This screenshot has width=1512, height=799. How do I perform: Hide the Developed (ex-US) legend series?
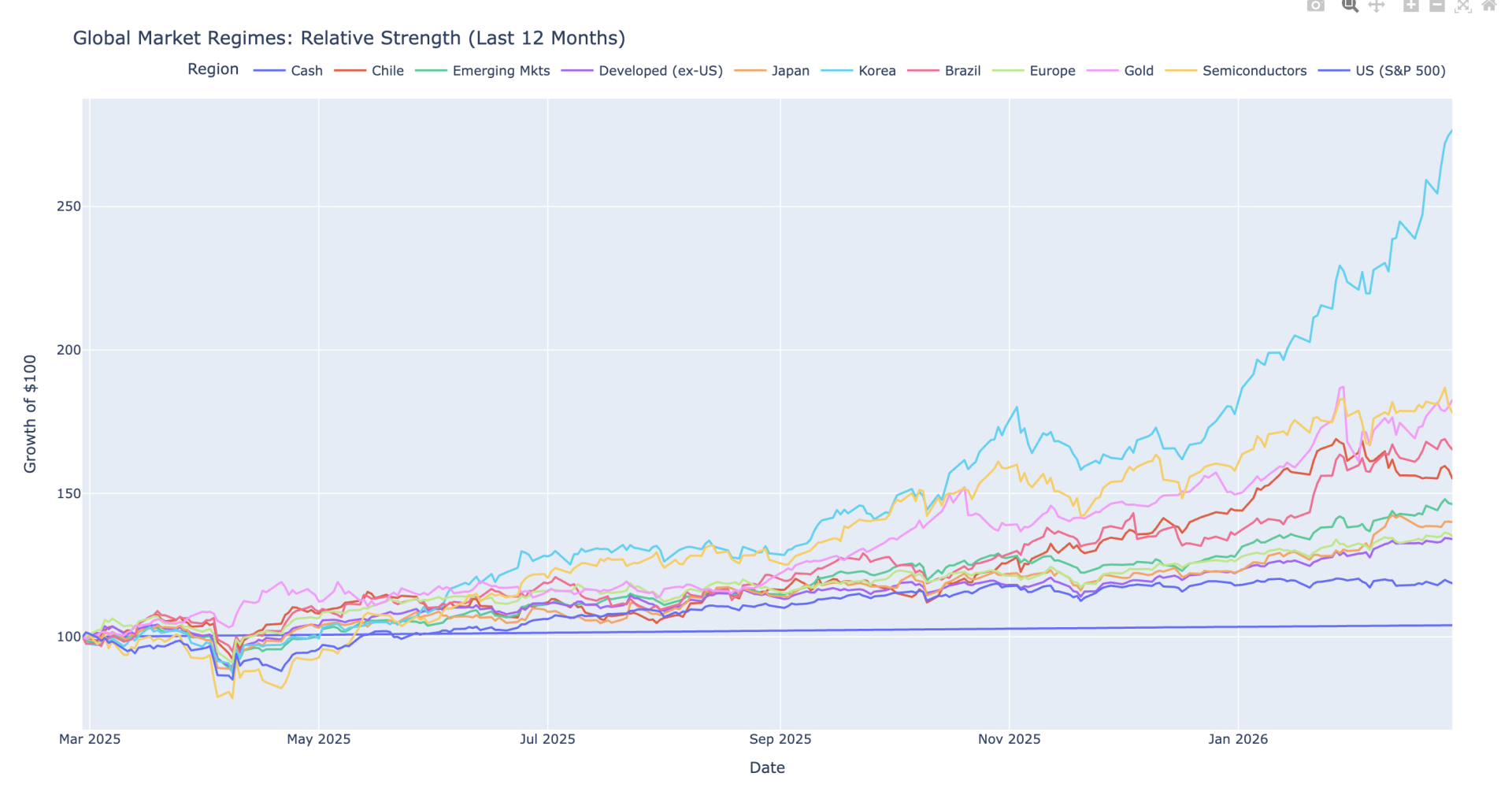coord(660,71)
